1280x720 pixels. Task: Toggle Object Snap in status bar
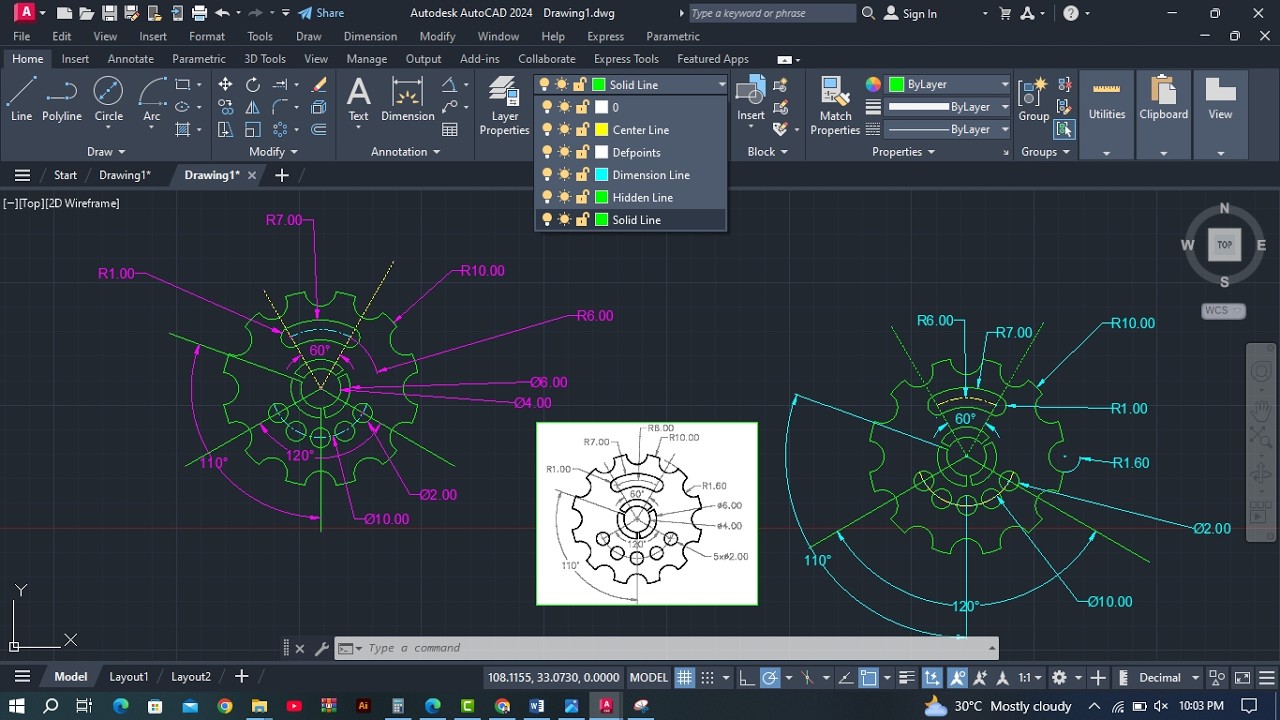(869, 677)
